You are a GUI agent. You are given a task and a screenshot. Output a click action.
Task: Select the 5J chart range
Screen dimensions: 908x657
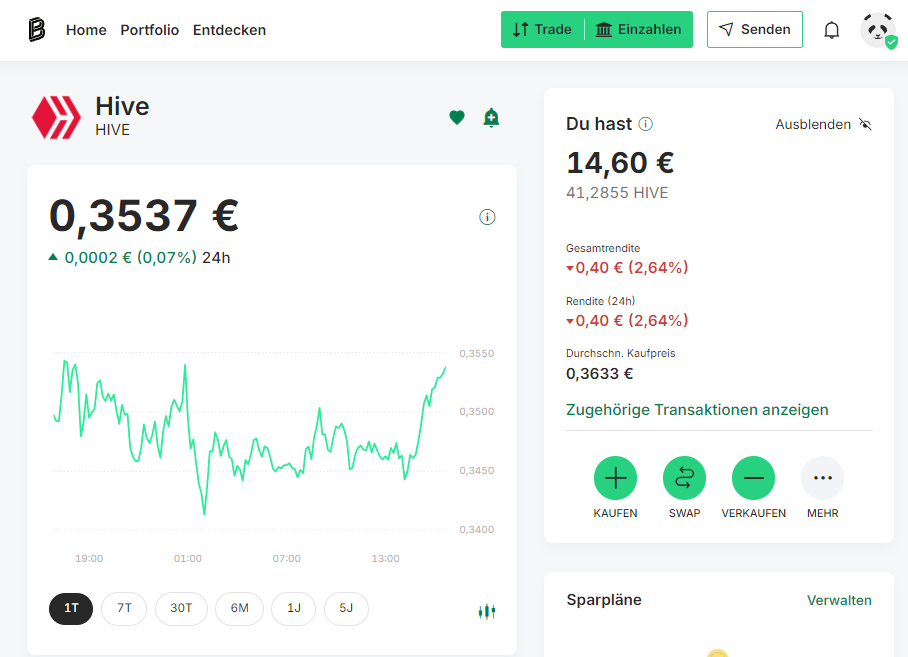tap(346, 608)
